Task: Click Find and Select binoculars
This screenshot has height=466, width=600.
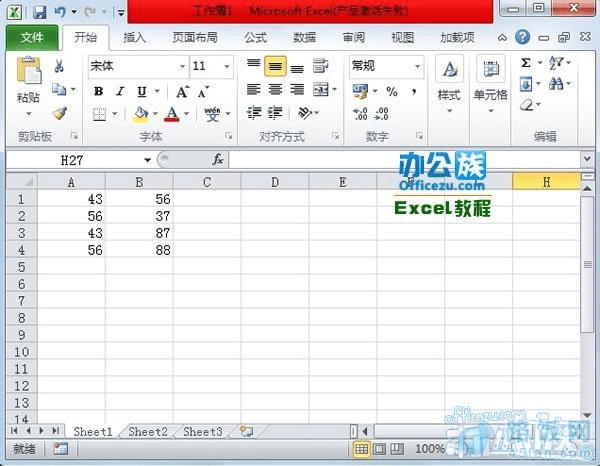Action: tap(556, 83)
